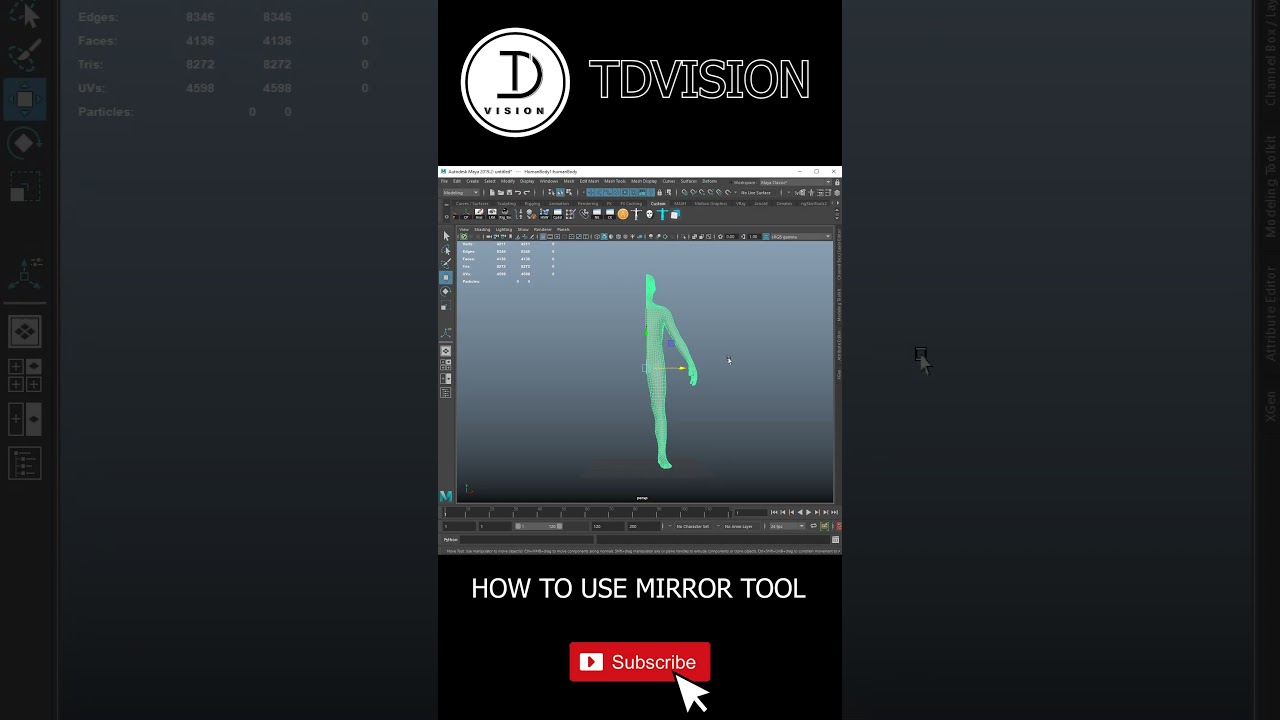1280x720 pixels.
Task: Open the Mesh Tools menu
Action: coord(615,181)
